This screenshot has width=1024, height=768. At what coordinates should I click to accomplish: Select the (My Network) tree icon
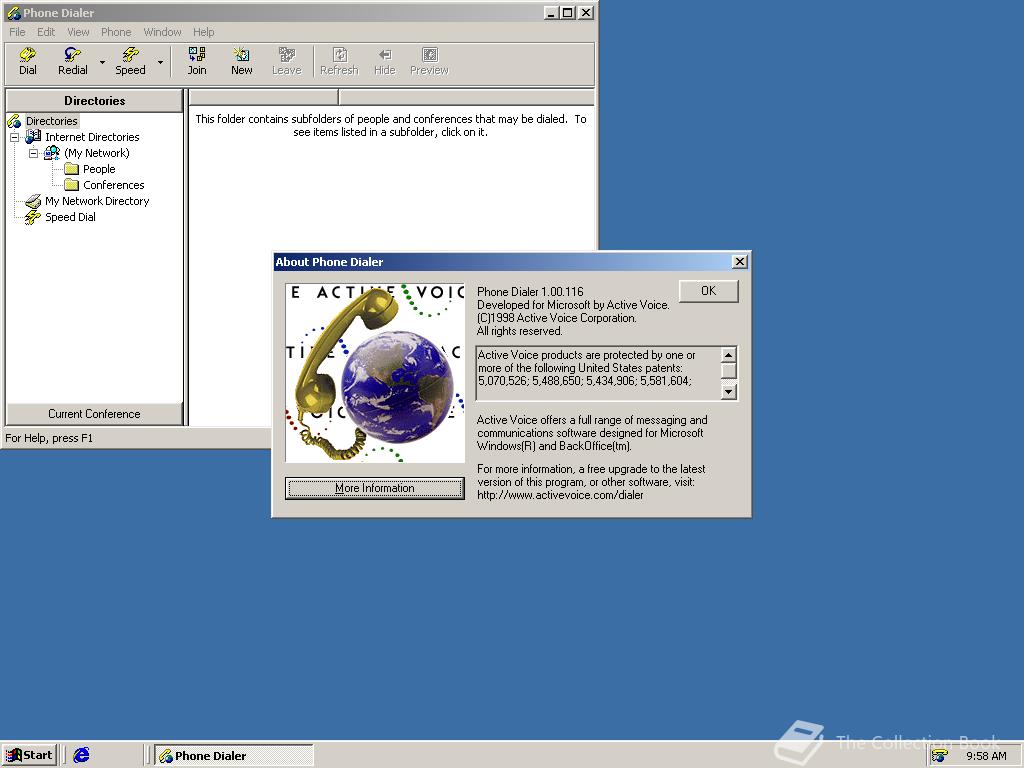(x=52, y=153)
